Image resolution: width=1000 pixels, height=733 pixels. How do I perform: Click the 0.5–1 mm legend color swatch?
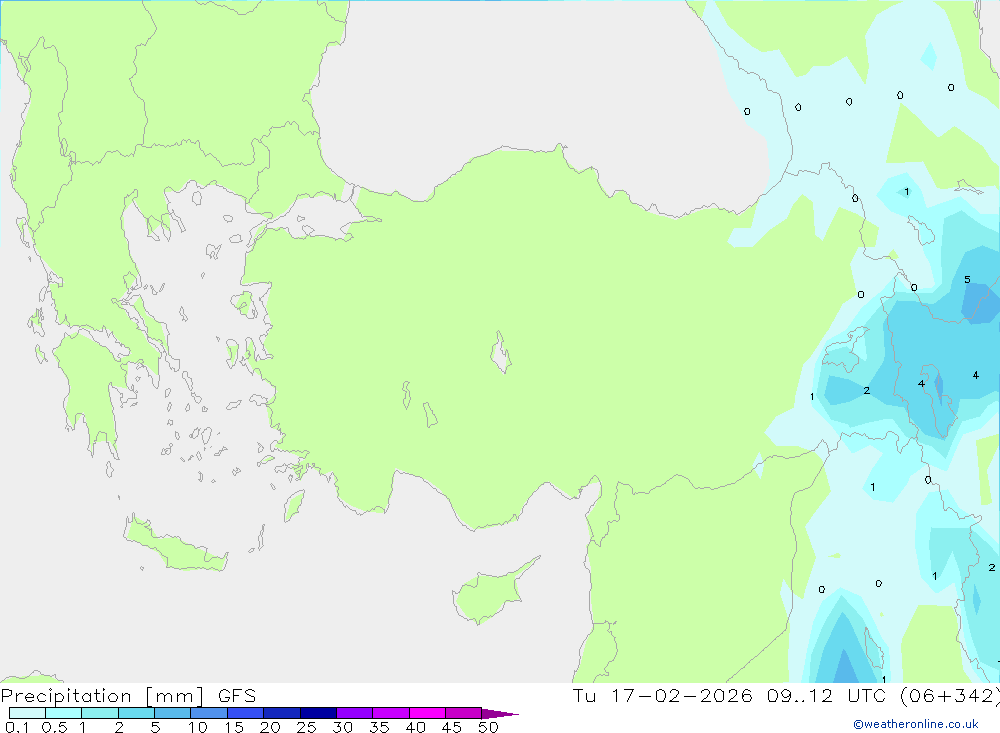coord(63,713)
